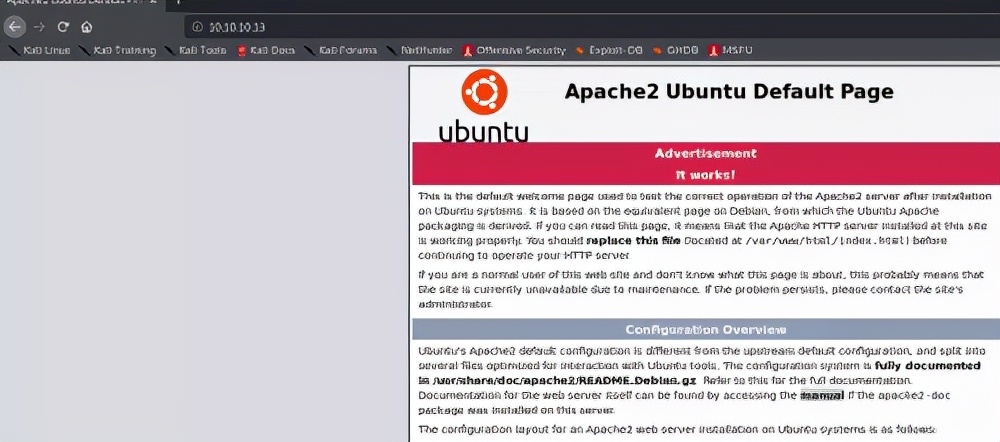
Task: Open the browser home page icon
Action: [87, 27]
